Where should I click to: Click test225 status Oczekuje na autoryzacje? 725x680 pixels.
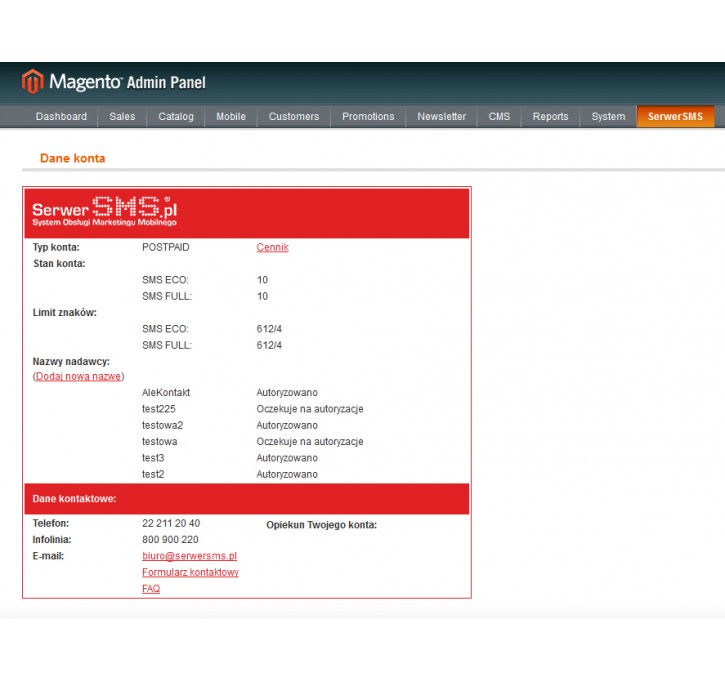pos(310,409)
